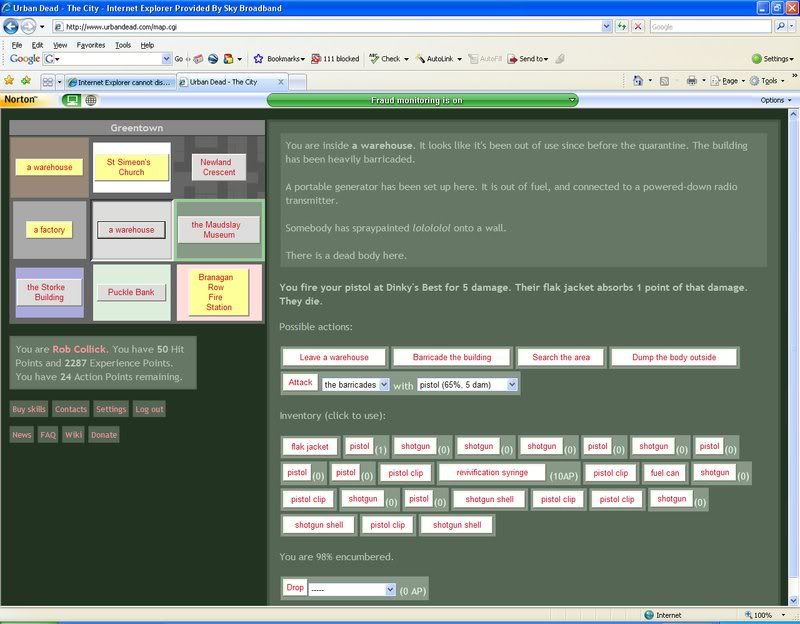Open the View menu
The image size is (800, 624).
pos(60,45)
